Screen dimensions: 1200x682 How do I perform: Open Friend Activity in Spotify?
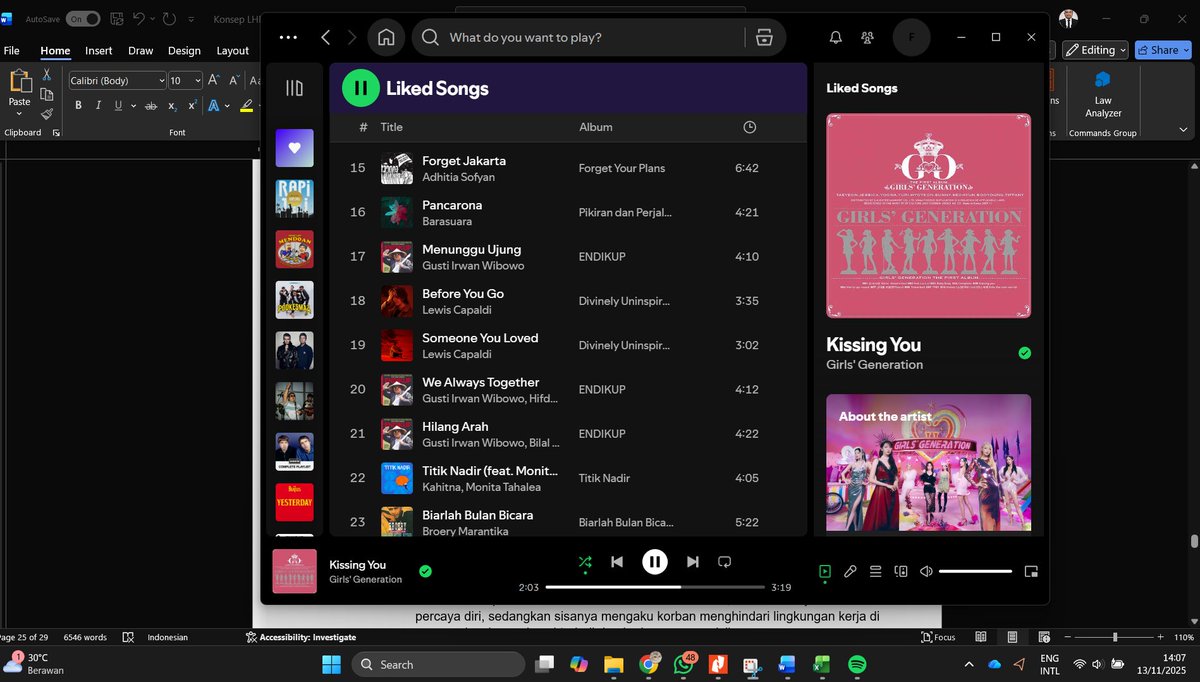tap(867, 37)
